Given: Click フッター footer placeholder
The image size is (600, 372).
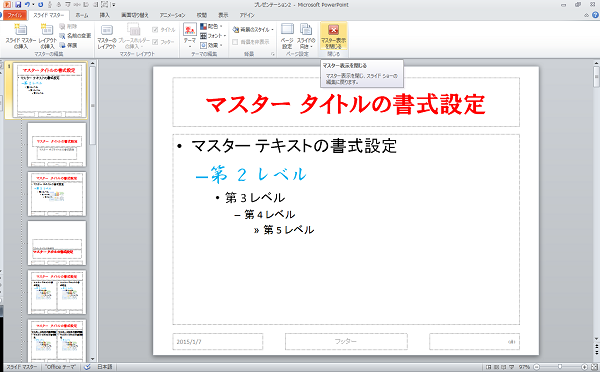Looking at the screenshot, I should click(346, 341).
